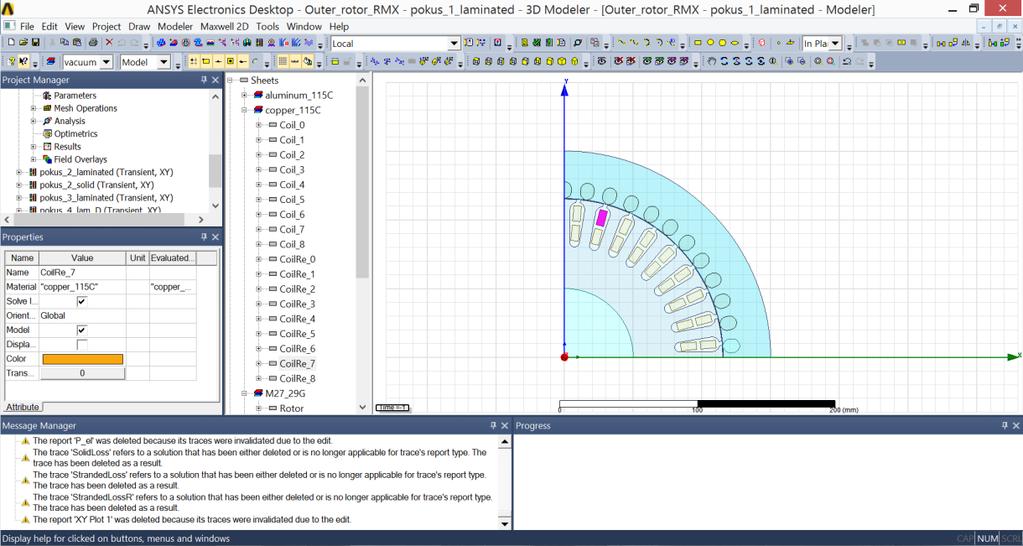
Task: Click the Time = -1 label
Action: tap(393, 408)
